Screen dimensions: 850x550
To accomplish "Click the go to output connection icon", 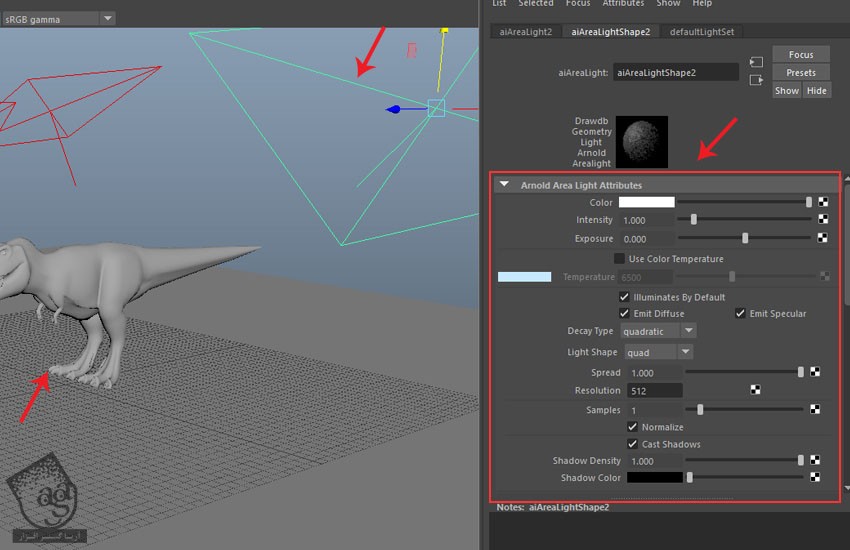I will (756, 80).
